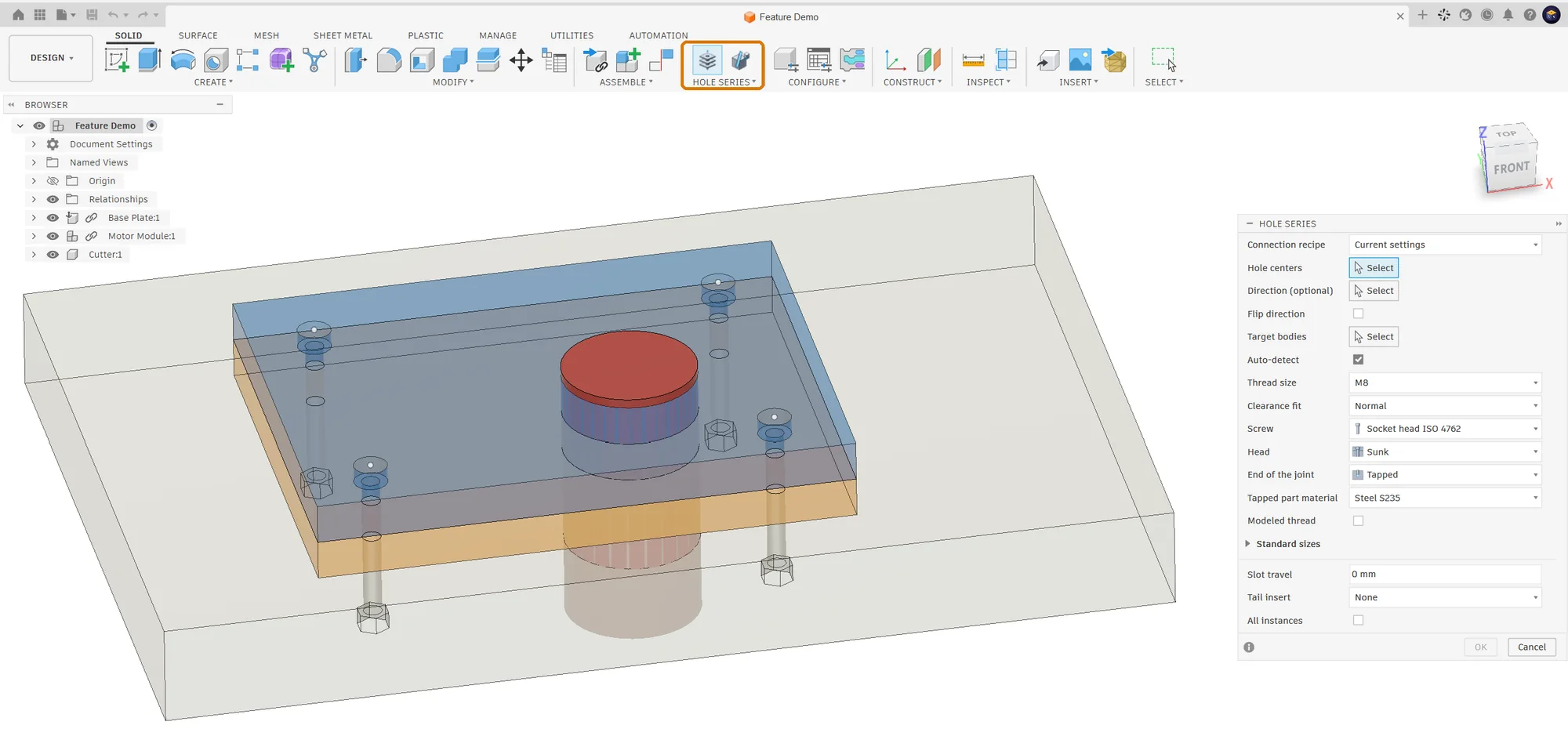Enable the Modeled thread checkbox
Viewport: 1568px width, 736px height.
[1358, 520]
